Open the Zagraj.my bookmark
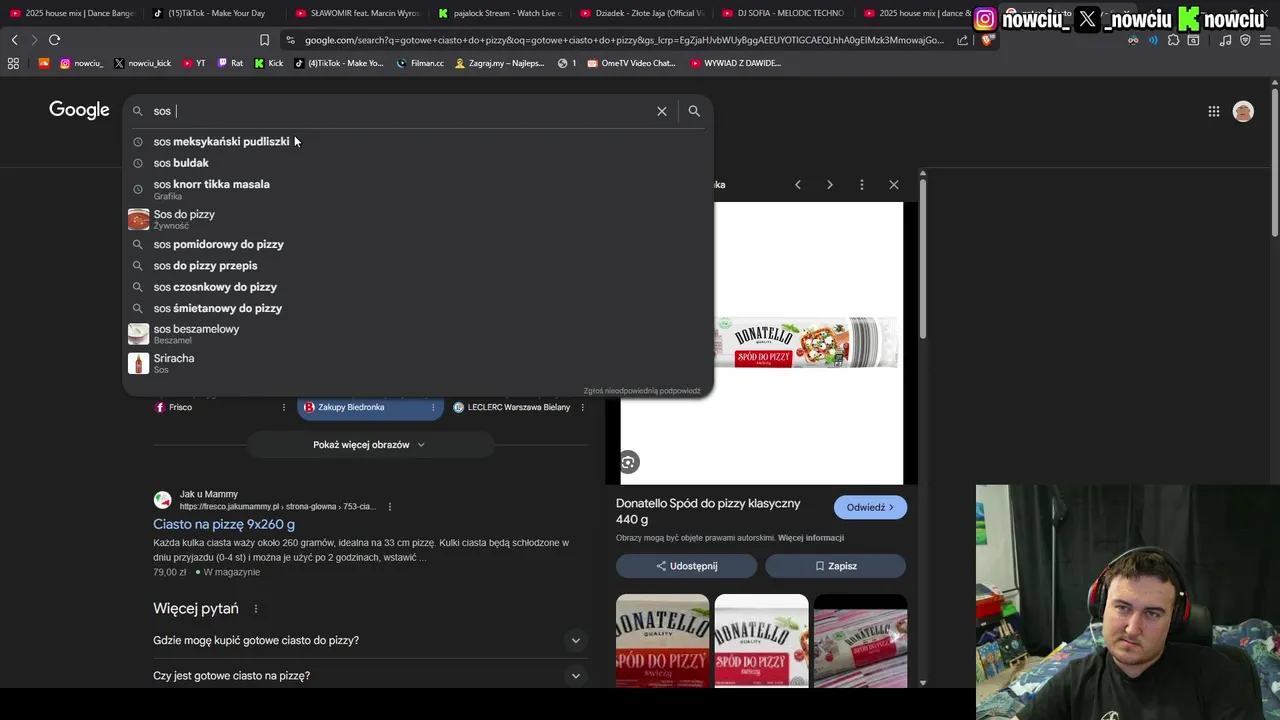The image size is (1280, 720). pos(500,63)
